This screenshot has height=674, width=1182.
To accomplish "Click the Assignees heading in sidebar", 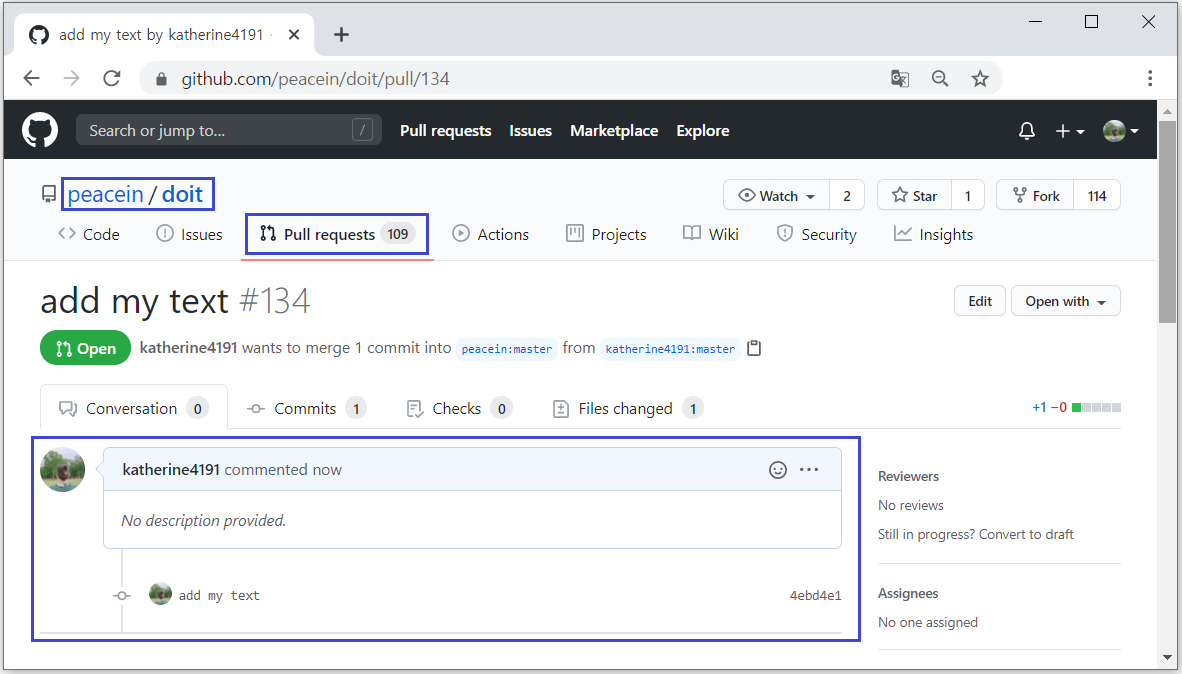I will (x=908, y=593).
